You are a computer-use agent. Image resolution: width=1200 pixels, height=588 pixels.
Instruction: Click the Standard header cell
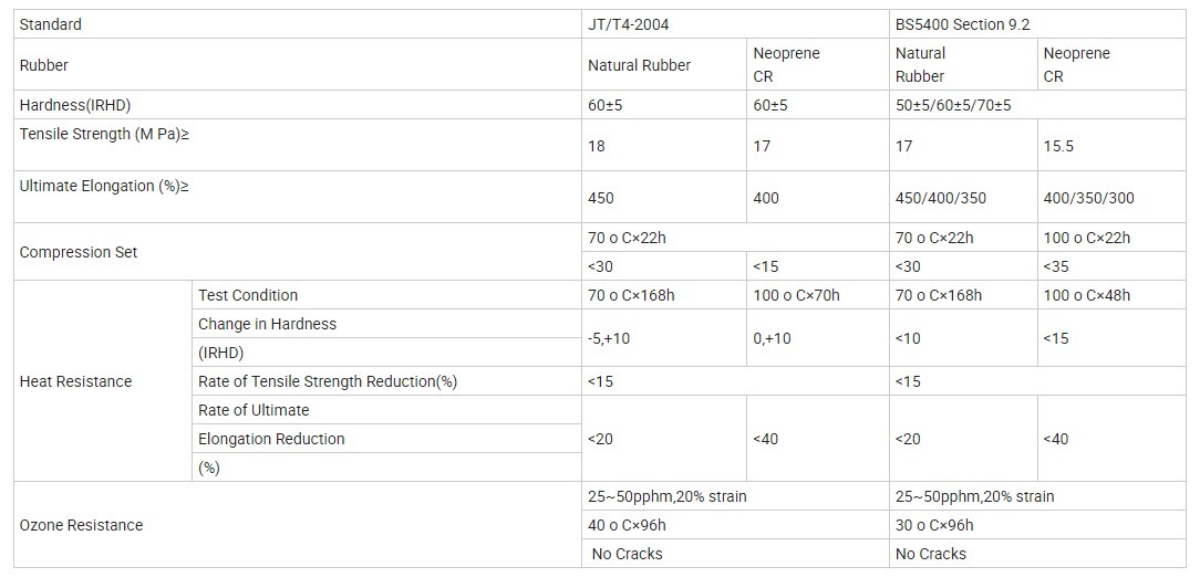[x=48, y=25]
